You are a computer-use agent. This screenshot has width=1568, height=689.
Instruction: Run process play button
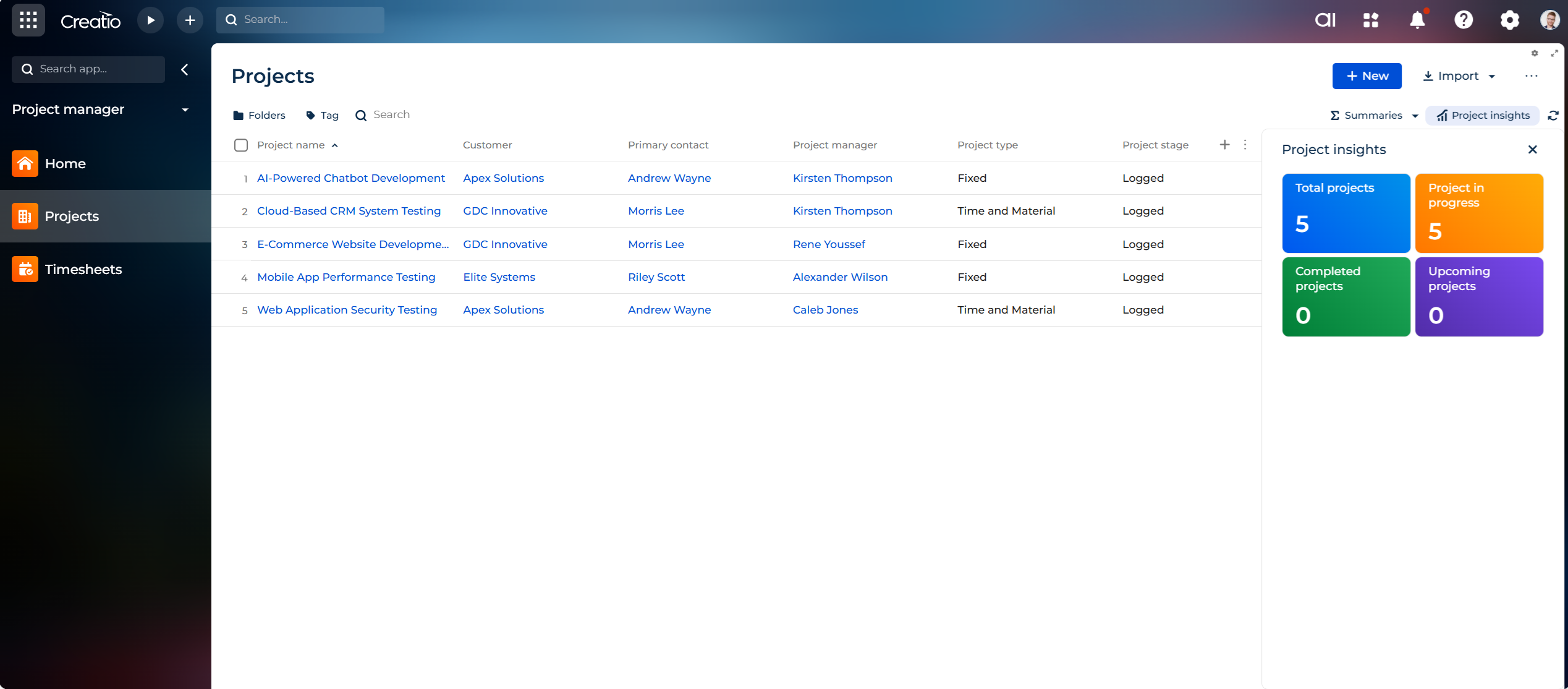coord(150,20)
